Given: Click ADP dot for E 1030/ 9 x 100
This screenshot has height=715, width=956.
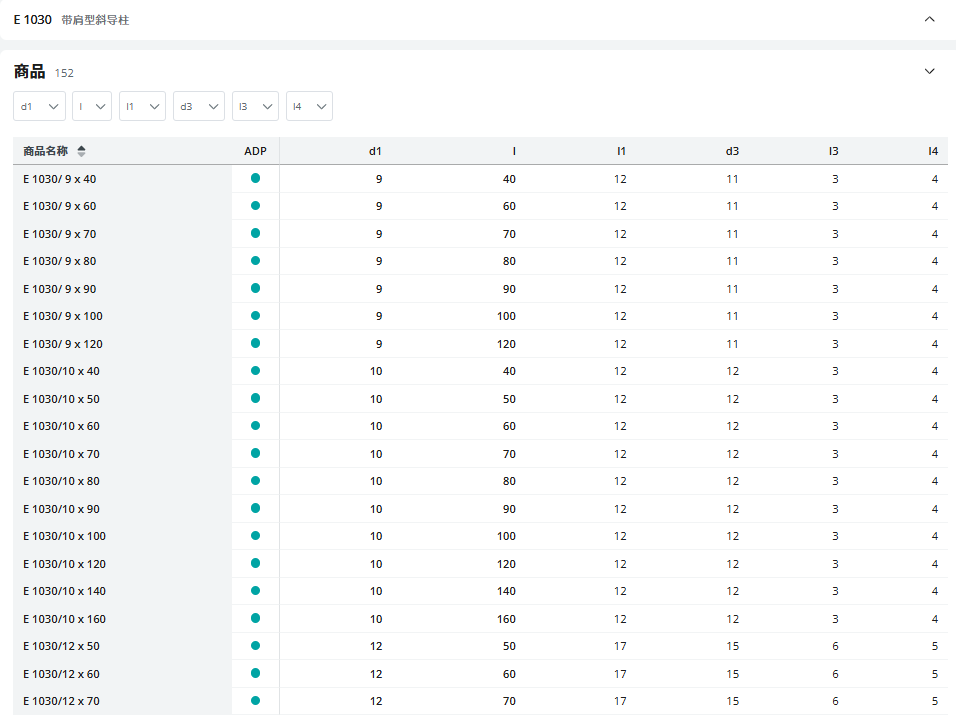Looking at the screenshot, I should point(255,316).
